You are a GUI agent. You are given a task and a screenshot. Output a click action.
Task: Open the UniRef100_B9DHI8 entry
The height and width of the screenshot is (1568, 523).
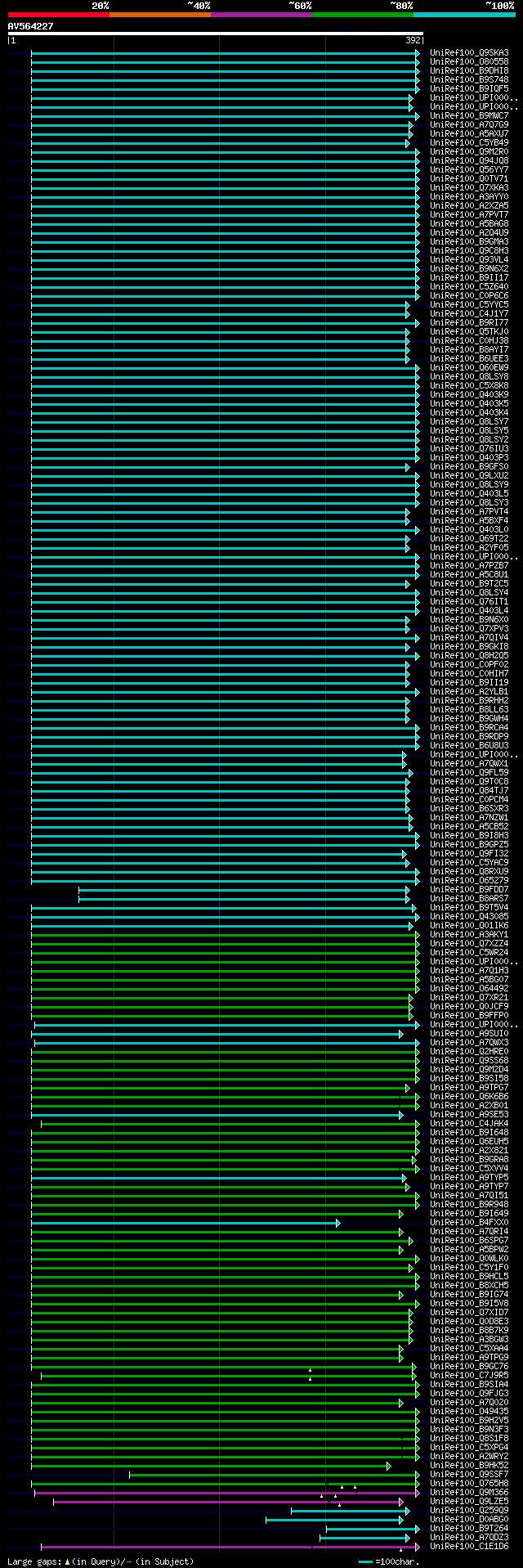[x=469, y=70]
